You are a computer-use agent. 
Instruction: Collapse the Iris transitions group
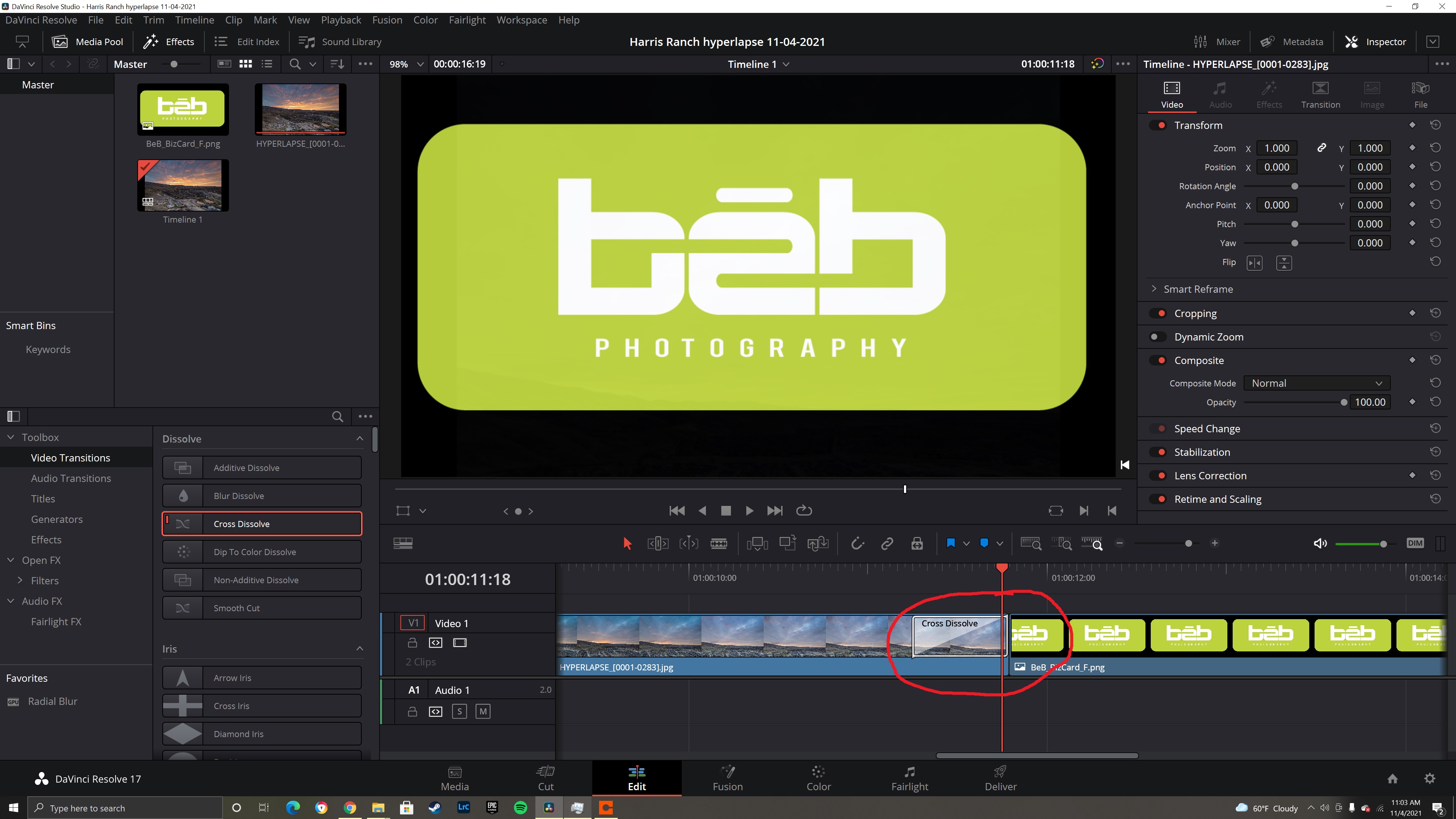point(359,649)
